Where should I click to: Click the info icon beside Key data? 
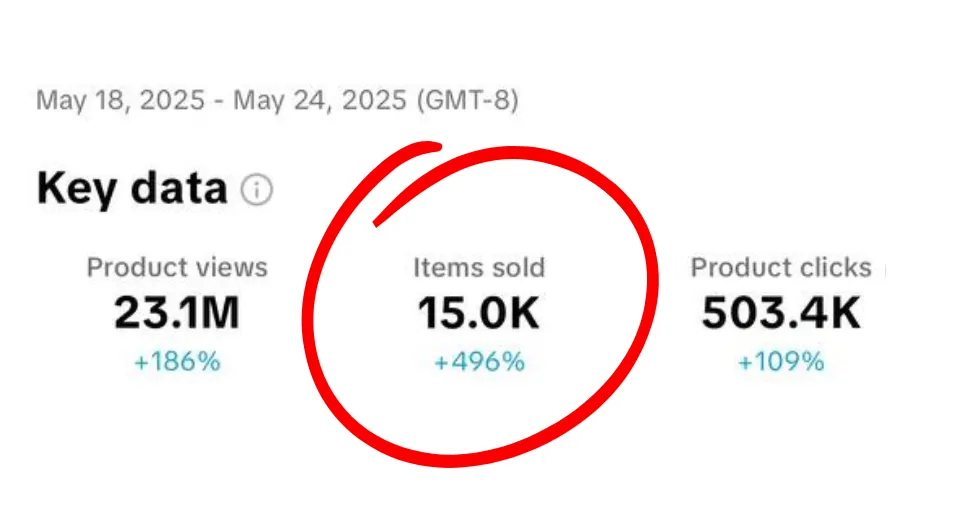pyautogui.click(x=257, y=190)
